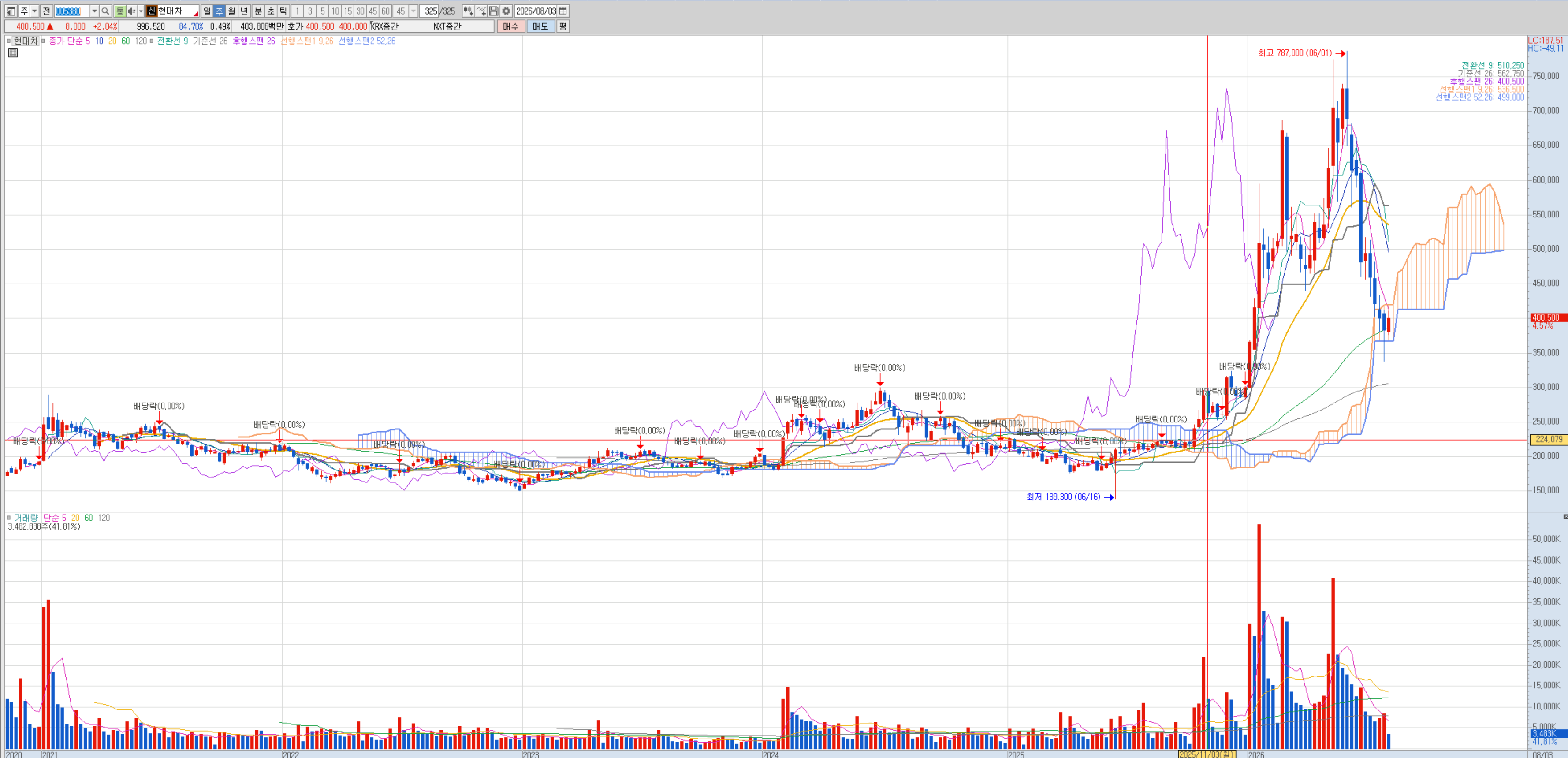The height and width of the screenshot is (758, 1568).
Task: Select interval preset 60
Action: 385,11
